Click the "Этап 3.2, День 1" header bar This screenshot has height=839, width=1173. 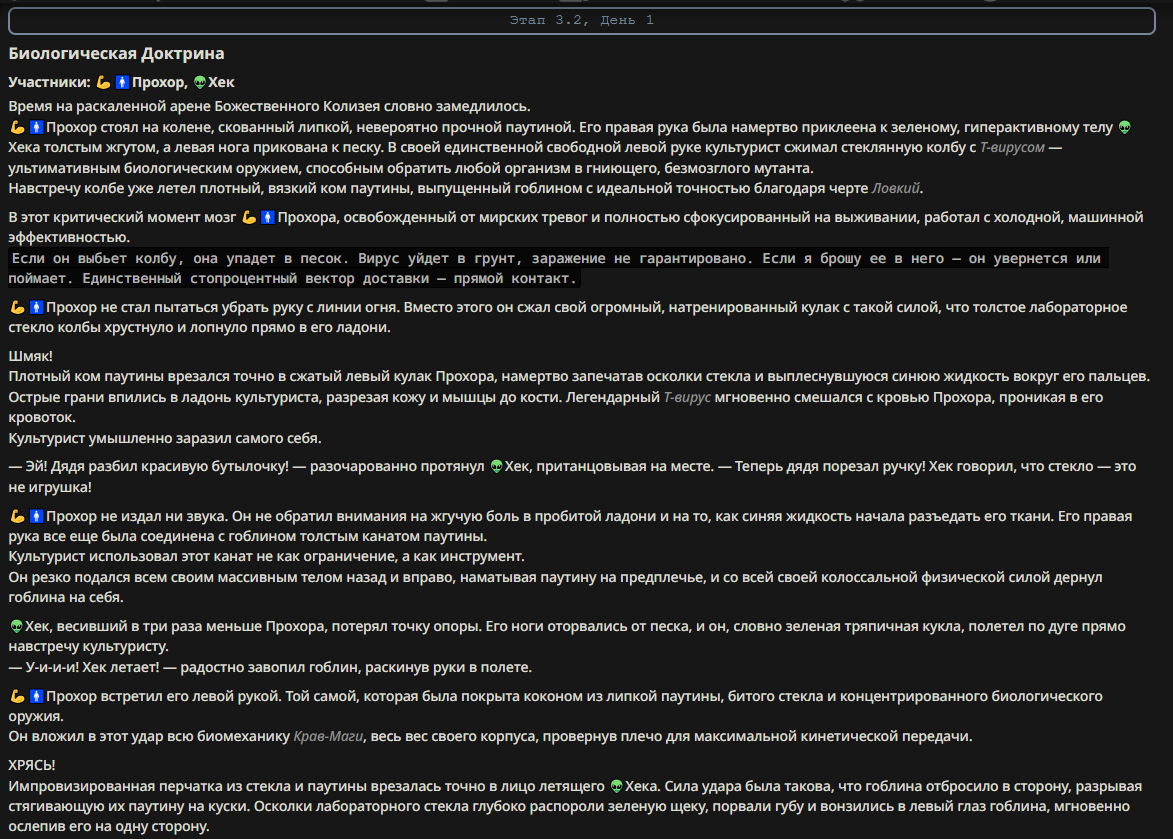(x=581, y=20)
